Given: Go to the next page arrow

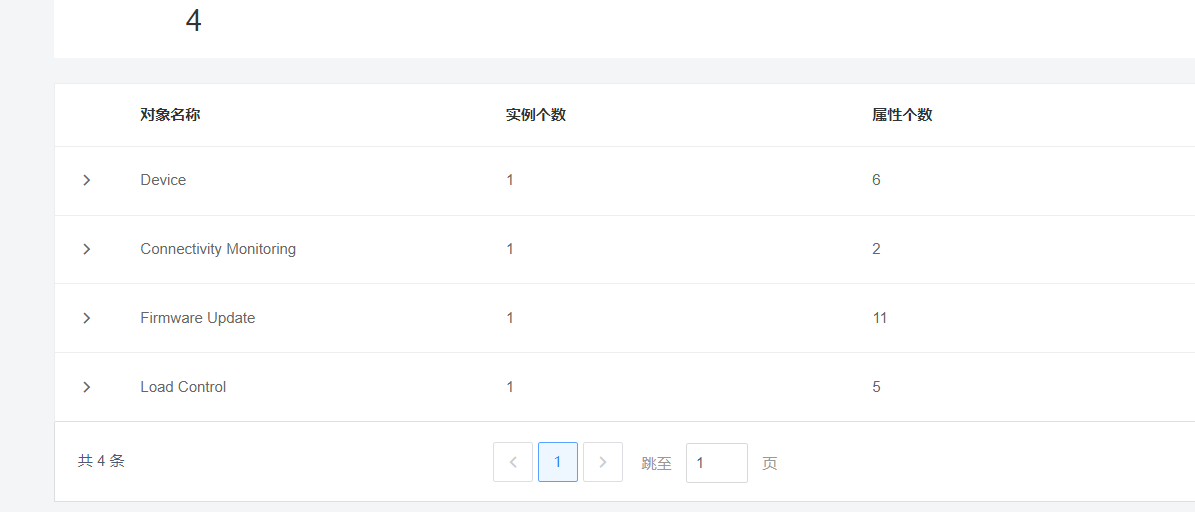Looking at the screenshot, I should [603, 462].
